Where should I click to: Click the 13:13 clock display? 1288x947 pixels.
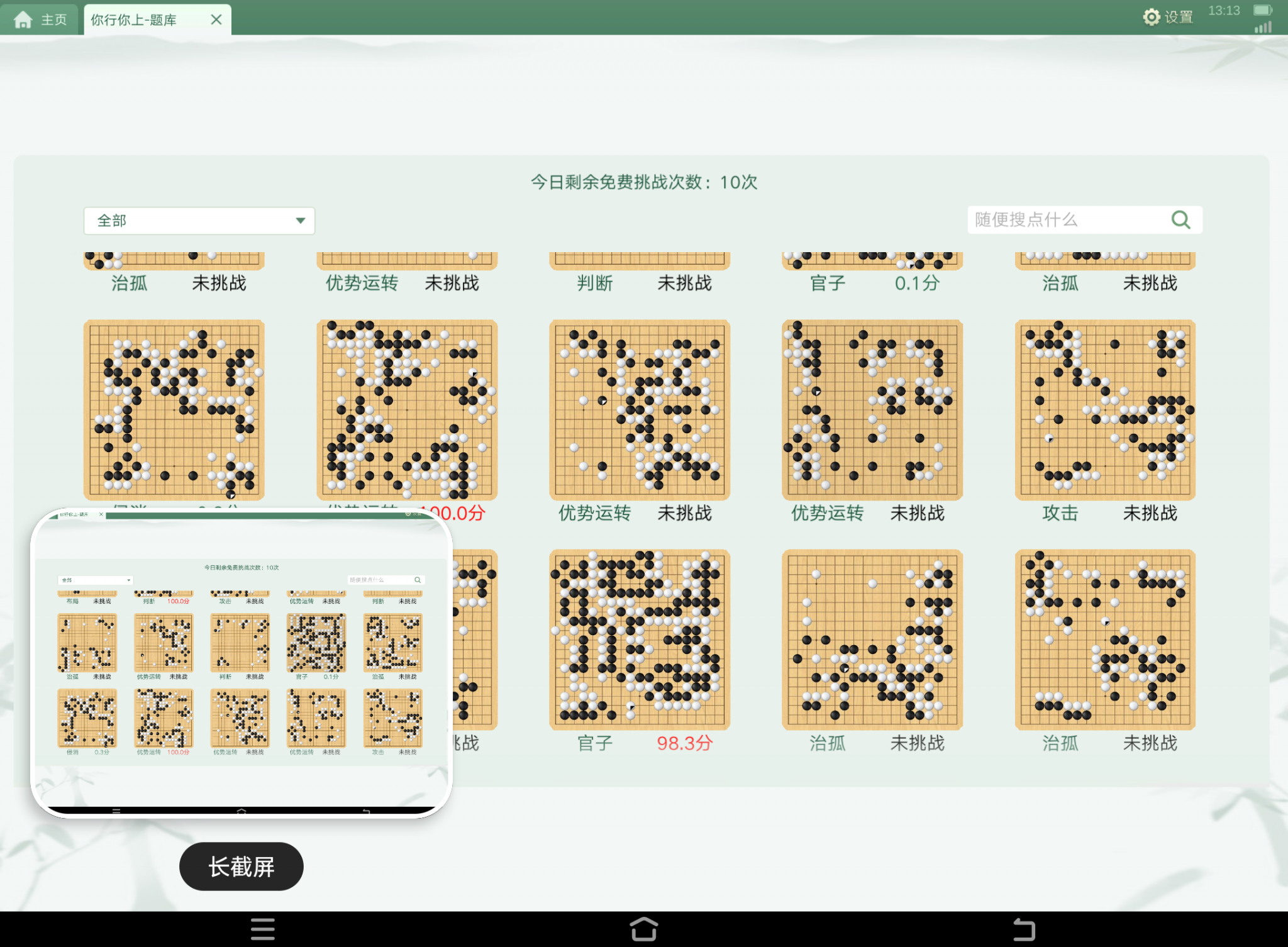[x=1224, y=11]
